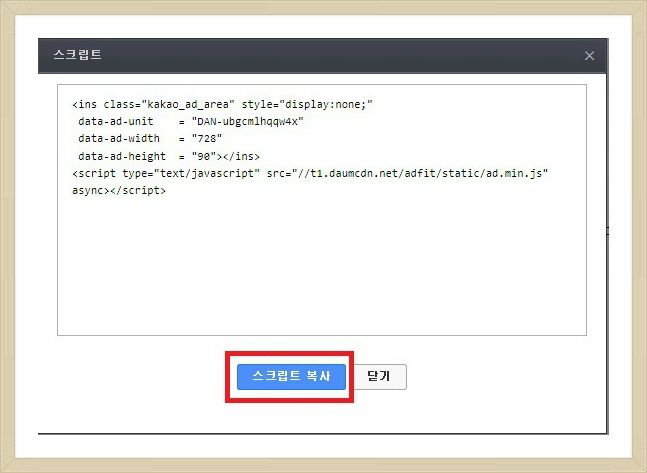This screenshot has width=647, height=473.
Task: Click the ins class="kakao_ad_area" line
Action: click(x=222, y=104)
